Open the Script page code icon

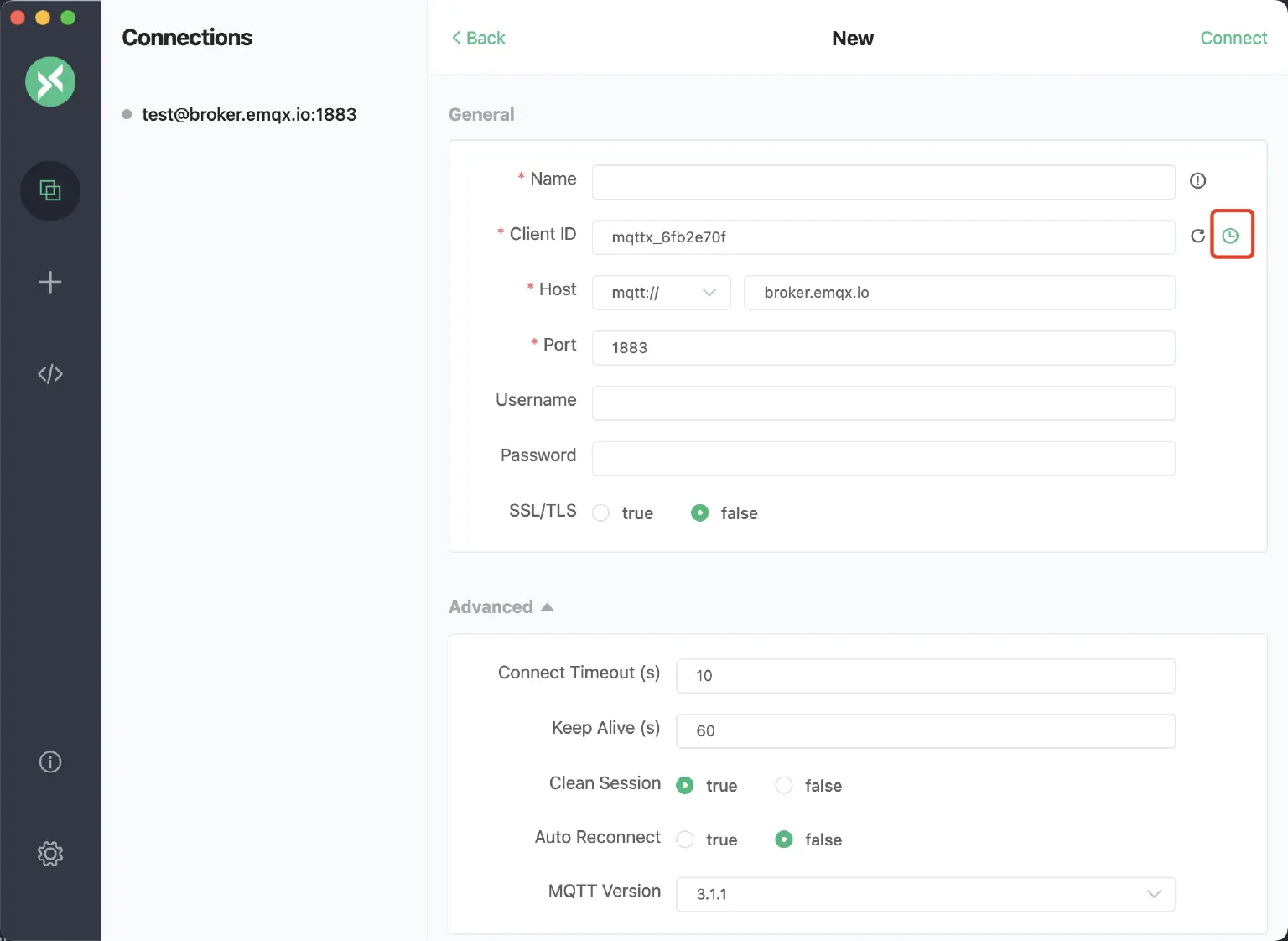(50, 374)
